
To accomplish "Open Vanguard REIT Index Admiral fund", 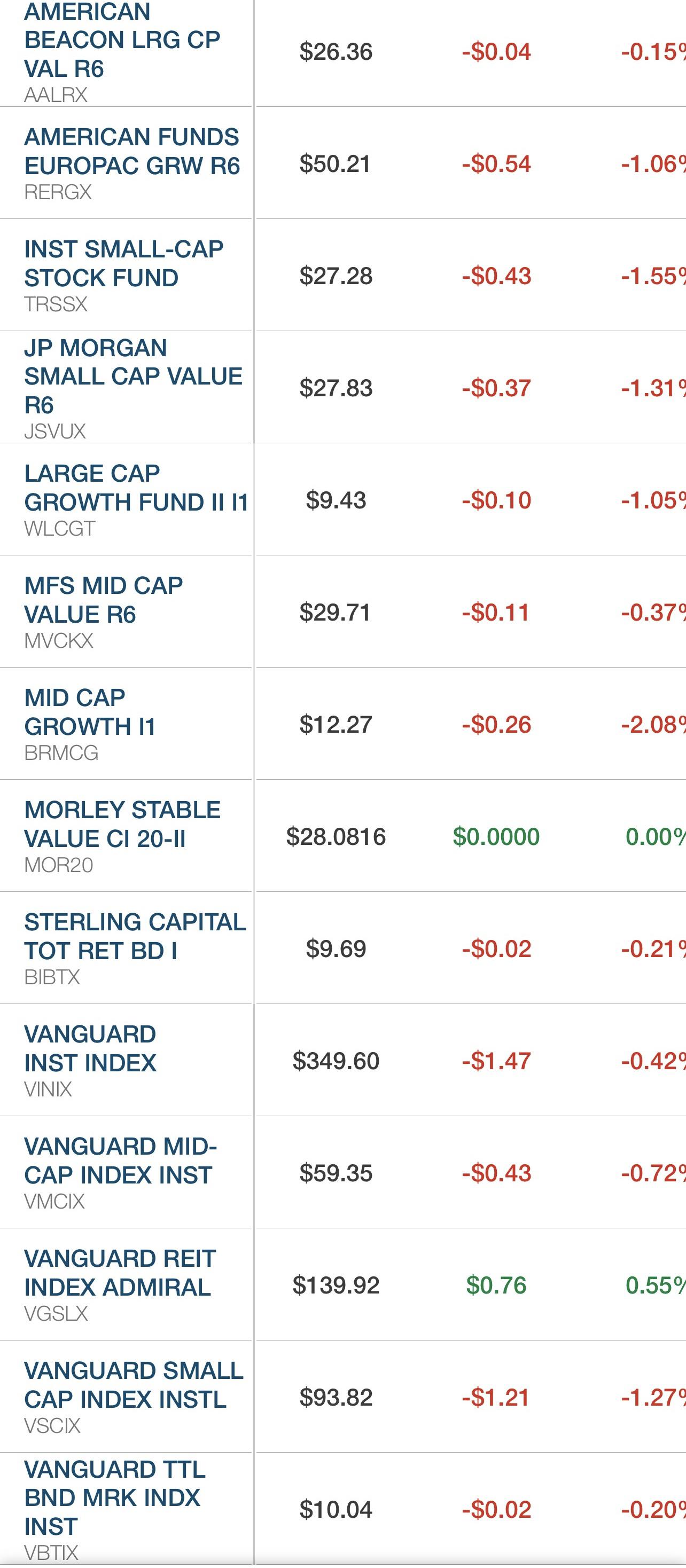I will click(119, 1273).
